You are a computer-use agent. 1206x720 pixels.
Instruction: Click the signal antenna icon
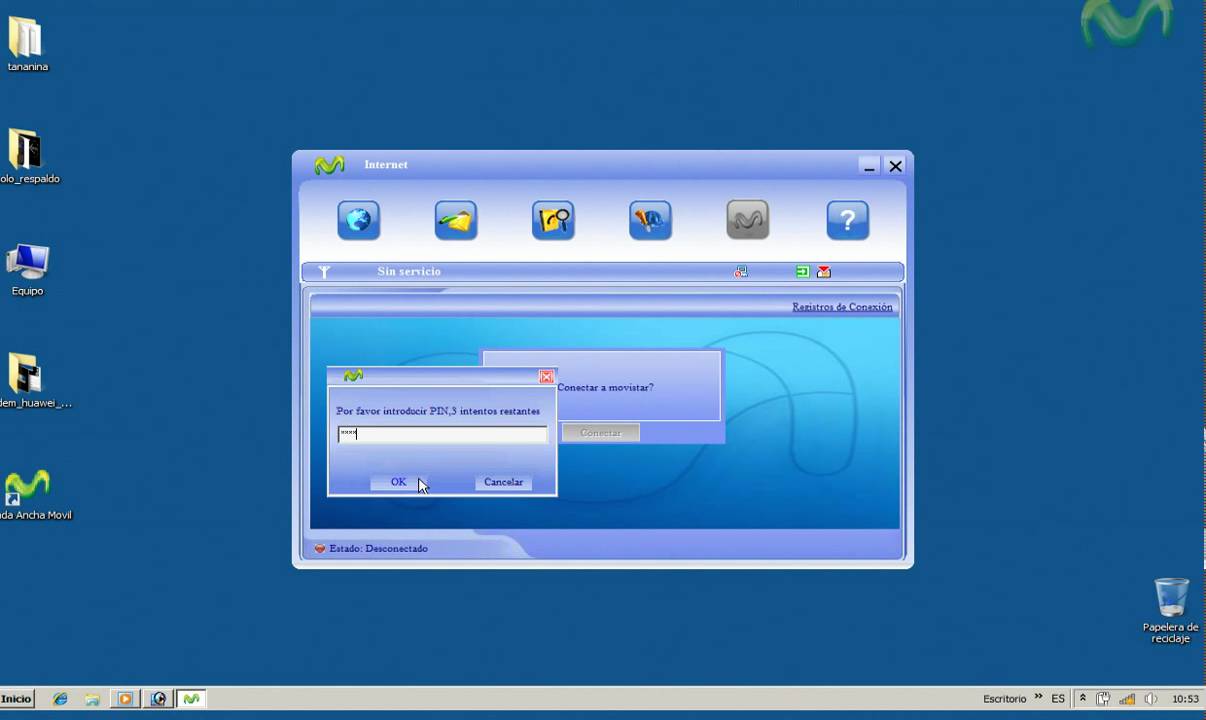[324, 272]
